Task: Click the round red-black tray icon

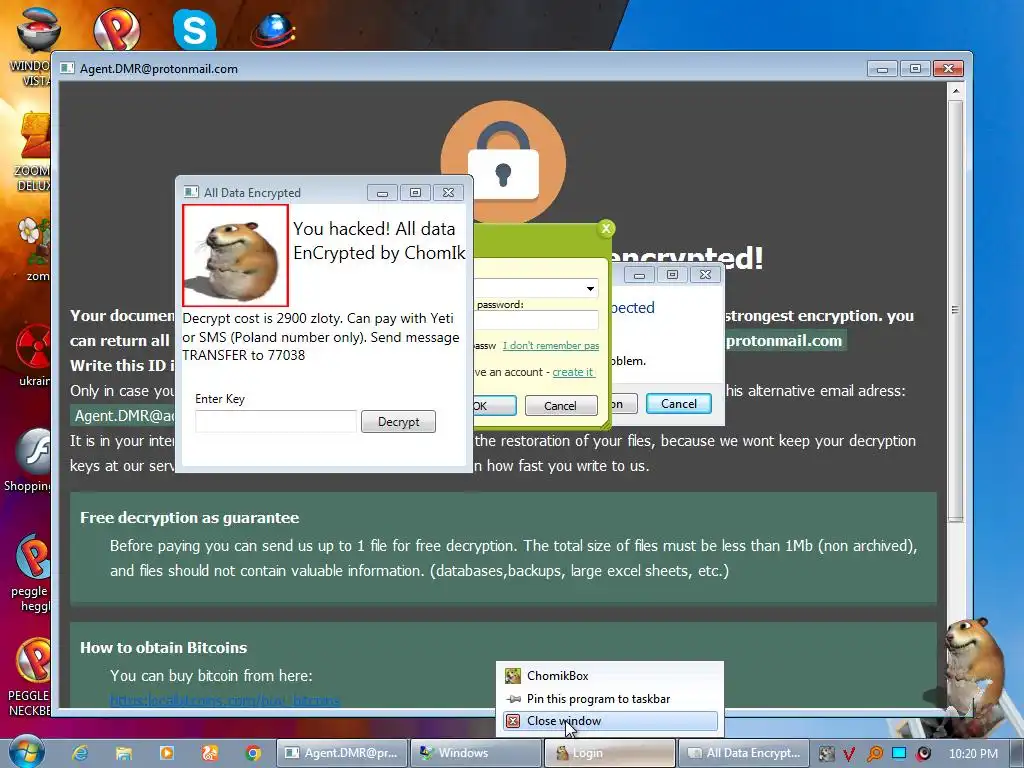Action: click(x=923, y=754)
